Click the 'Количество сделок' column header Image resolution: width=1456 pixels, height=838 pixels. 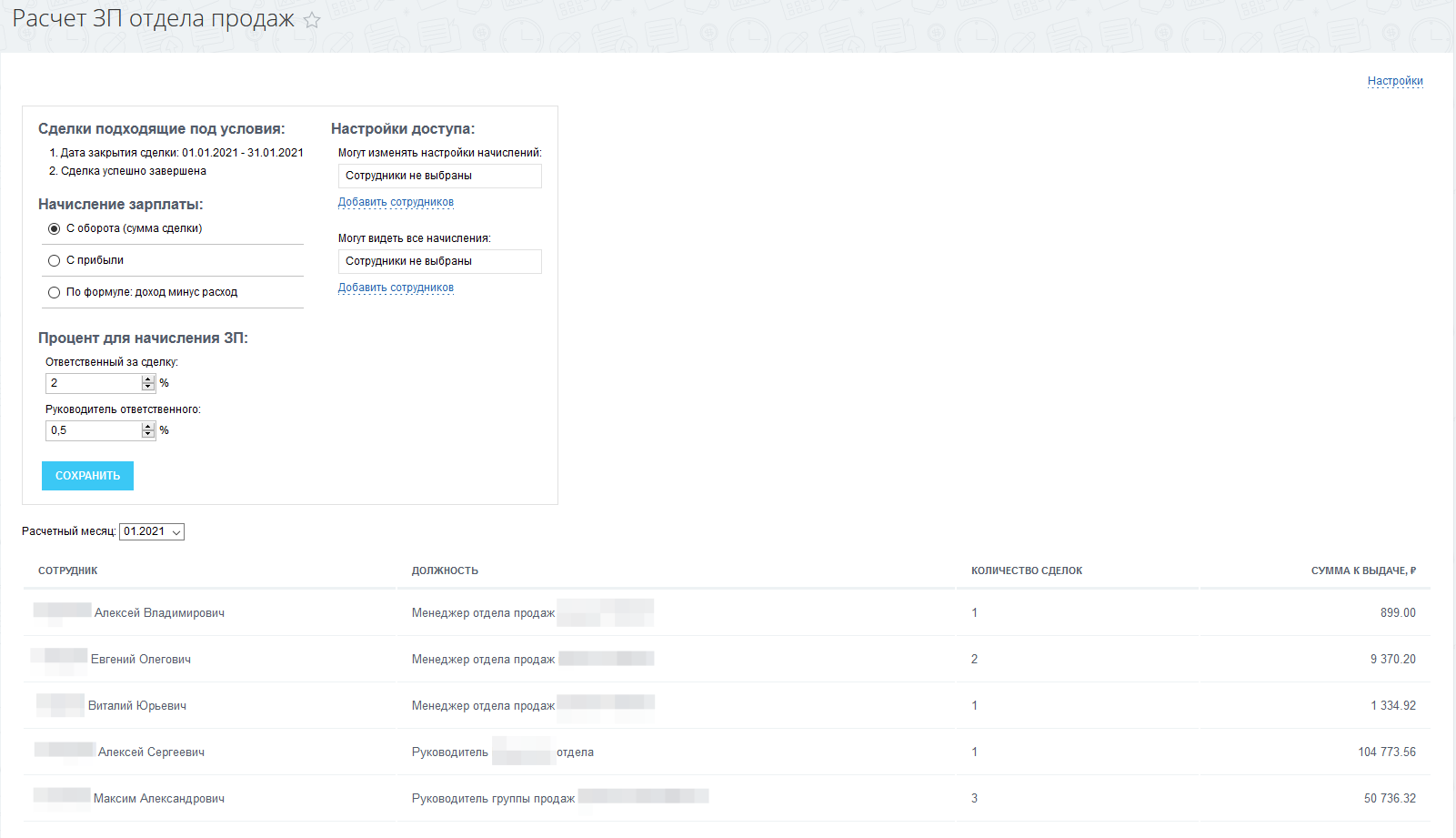[x=1026, y=570]
